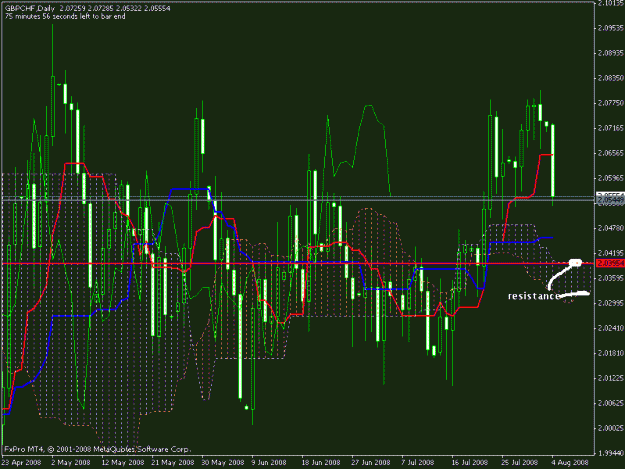The image size is (625, 469).
Task: Click the 2.04195 price axis label
Action: [x=611, y=253]
